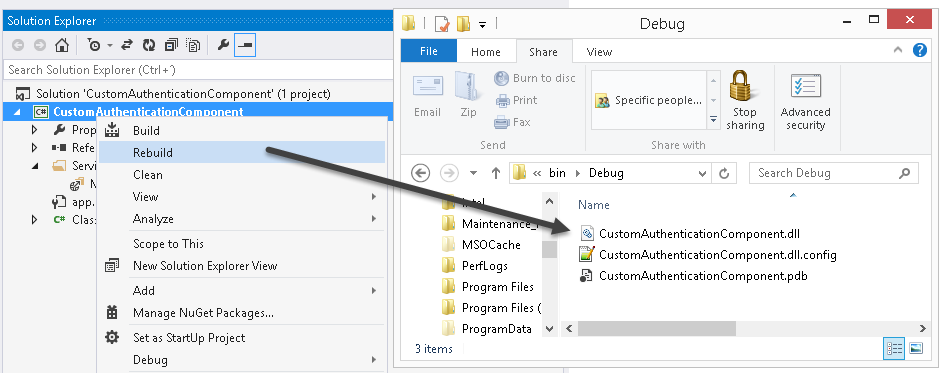Expand the References tree node arrow
The image size is (943, 373).
[x=34, y=148]
